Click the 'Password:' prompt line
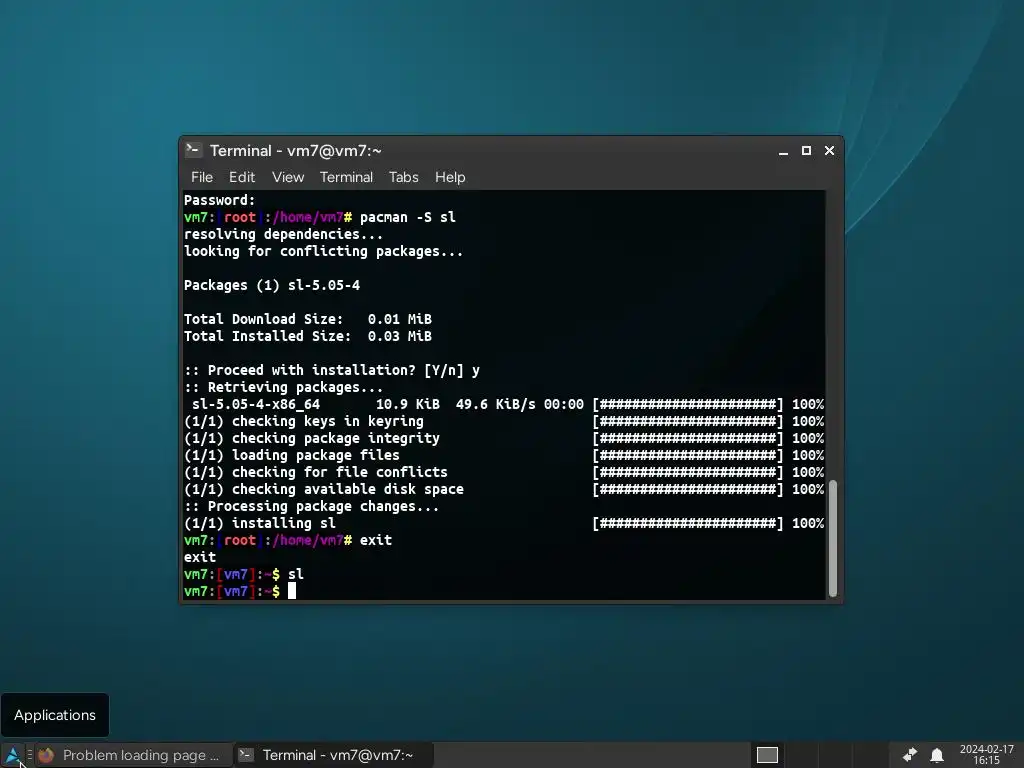The height and width of the screenshot is (768, 1024). tap(219, 200)
